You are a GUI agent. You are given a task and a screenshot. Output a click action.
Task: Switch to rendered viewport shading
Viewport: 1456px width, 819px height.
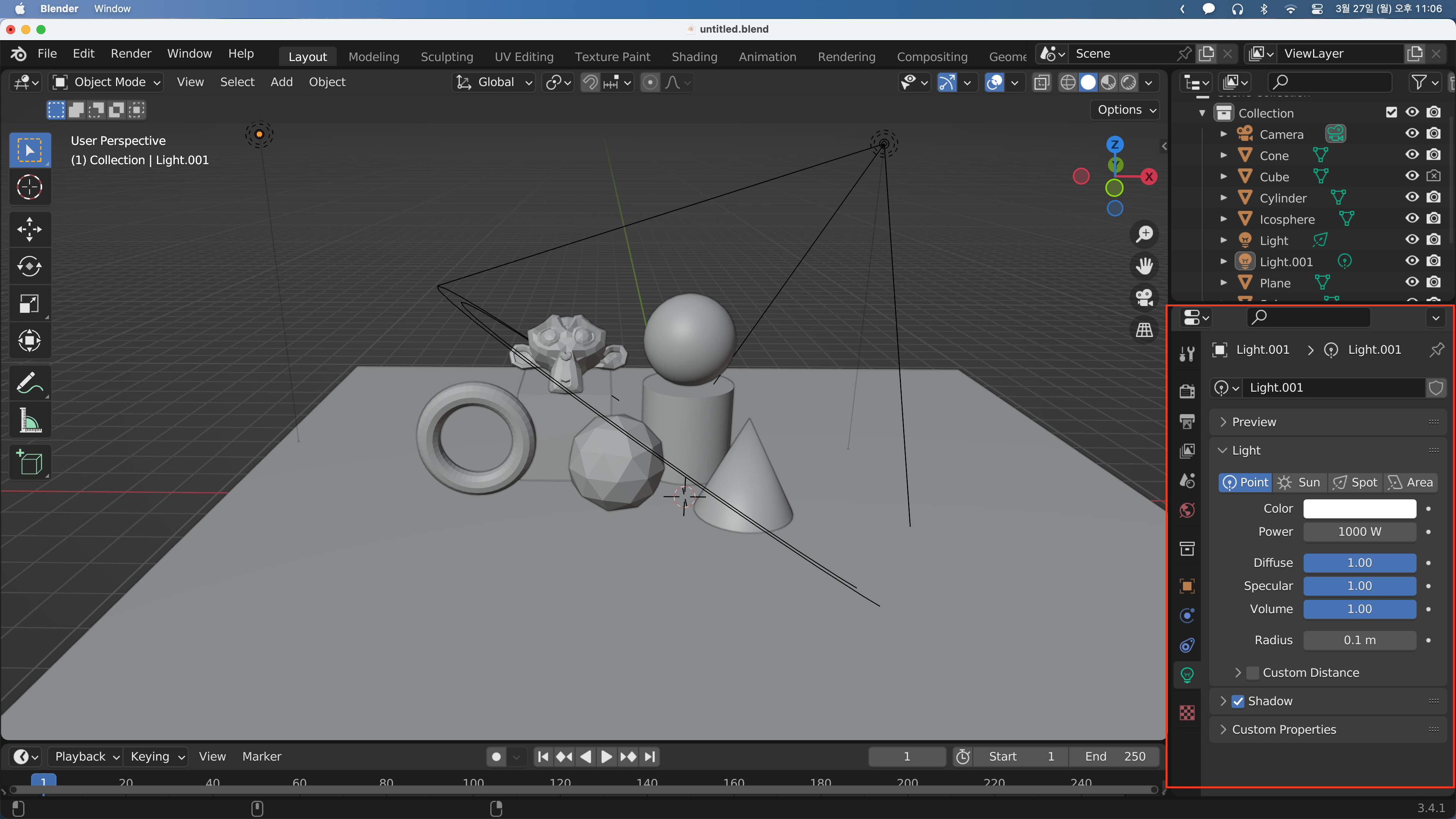1128,83
